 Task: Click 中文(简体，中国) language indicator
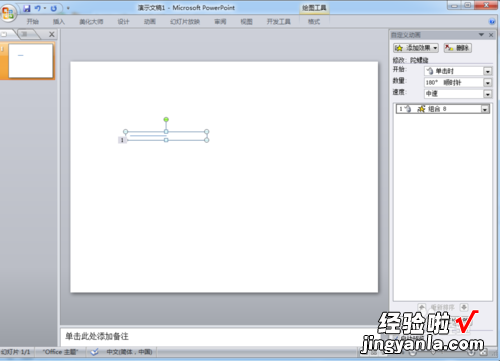[x=129, y=352]
